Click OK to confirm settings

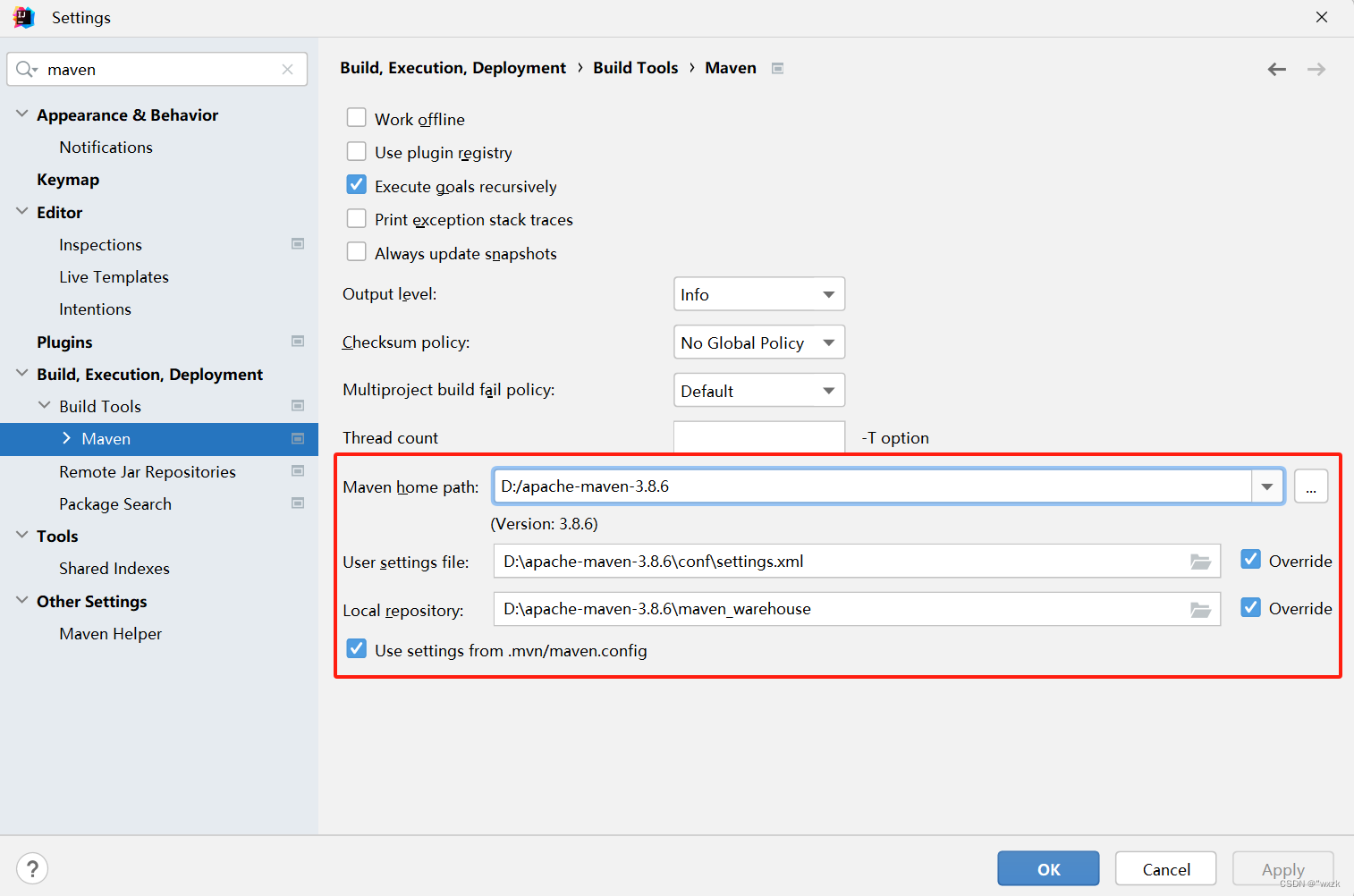[1048, 868]
